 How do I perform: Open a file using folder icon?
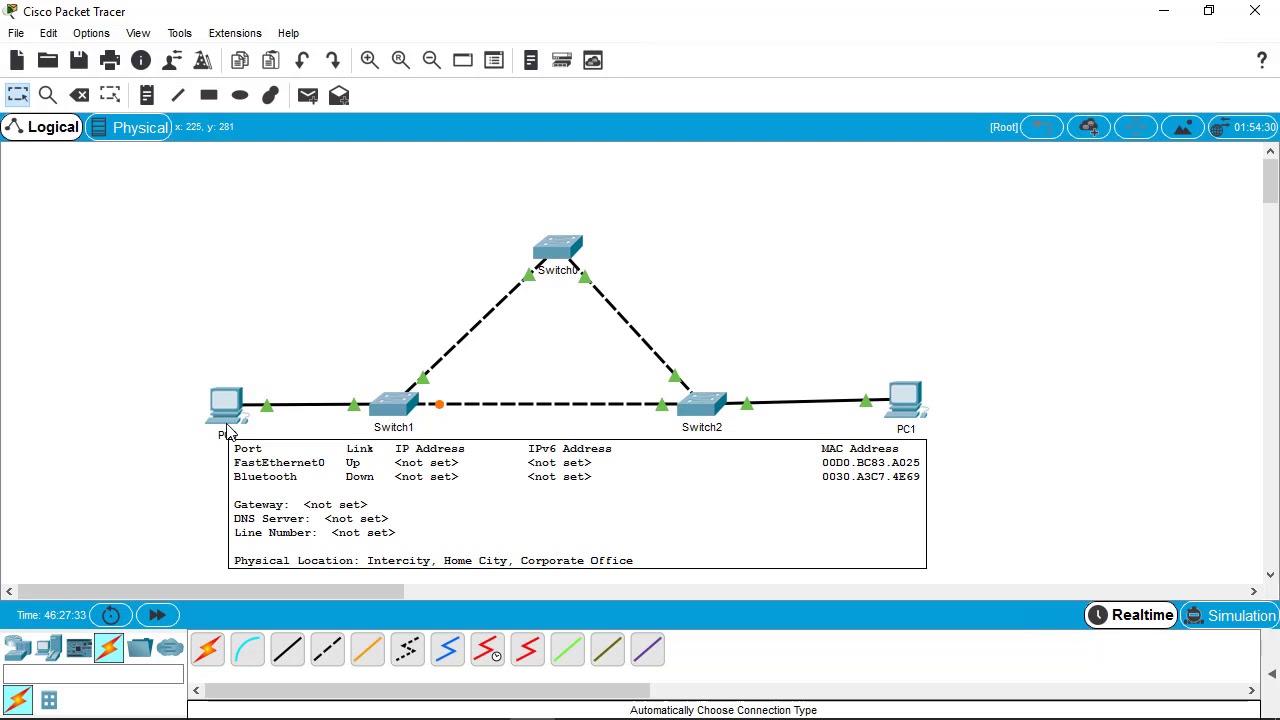point(47,61)
